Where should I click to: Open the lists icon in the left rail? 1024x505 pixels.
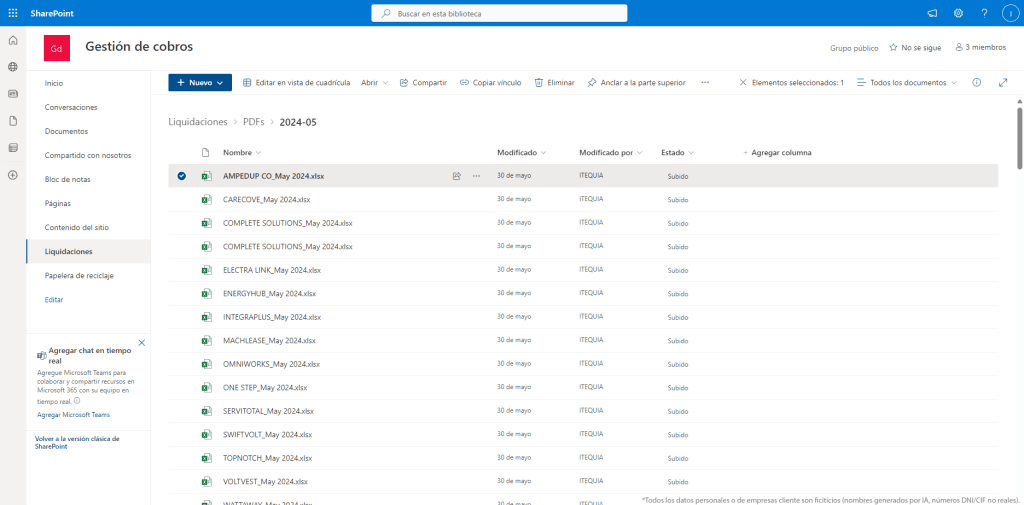click(13, 148)
